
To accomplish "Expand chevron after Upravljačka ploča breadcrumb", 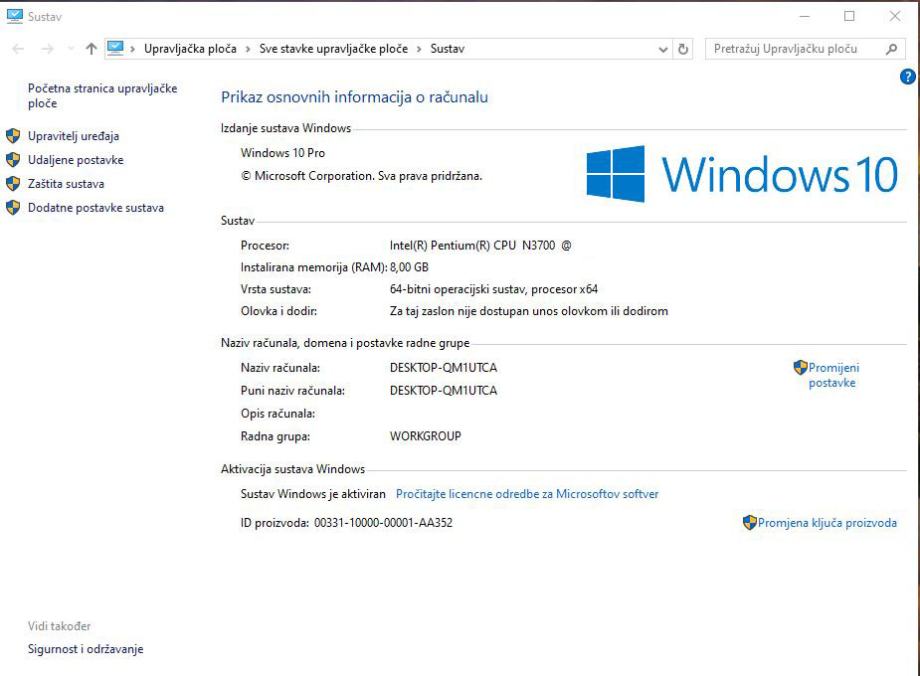I will click(248, 49).
